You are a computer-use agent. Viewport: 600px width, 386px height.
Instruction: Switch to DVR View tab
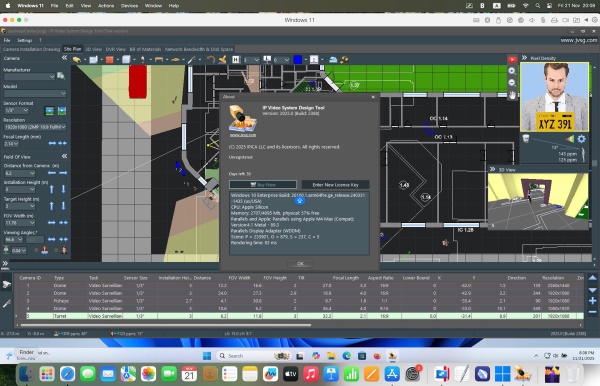[116, 49]
